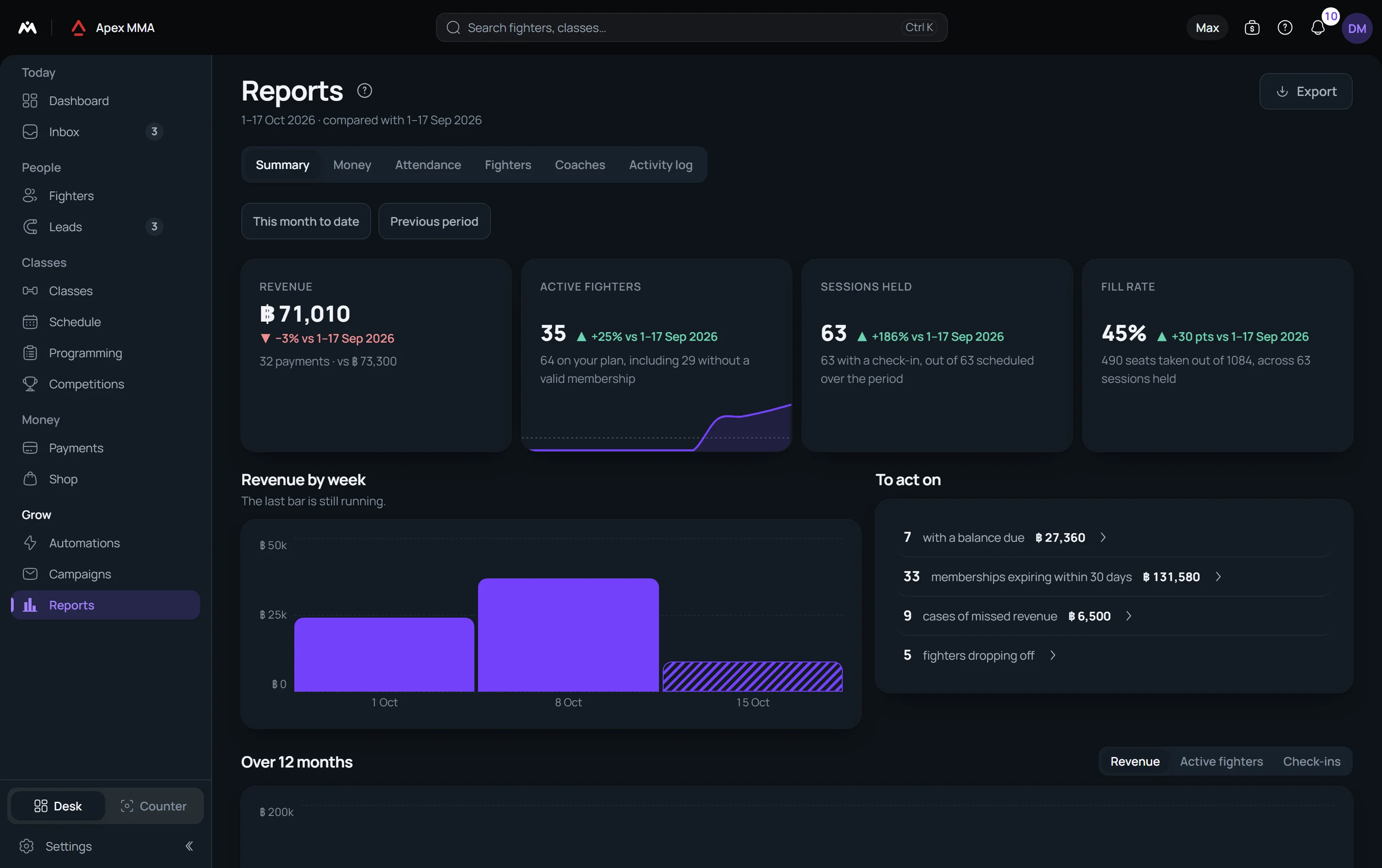Click the help icon next to the Reports title
Image resolution: width=1382 pixels, height=868 pixels.
(364, 90)
